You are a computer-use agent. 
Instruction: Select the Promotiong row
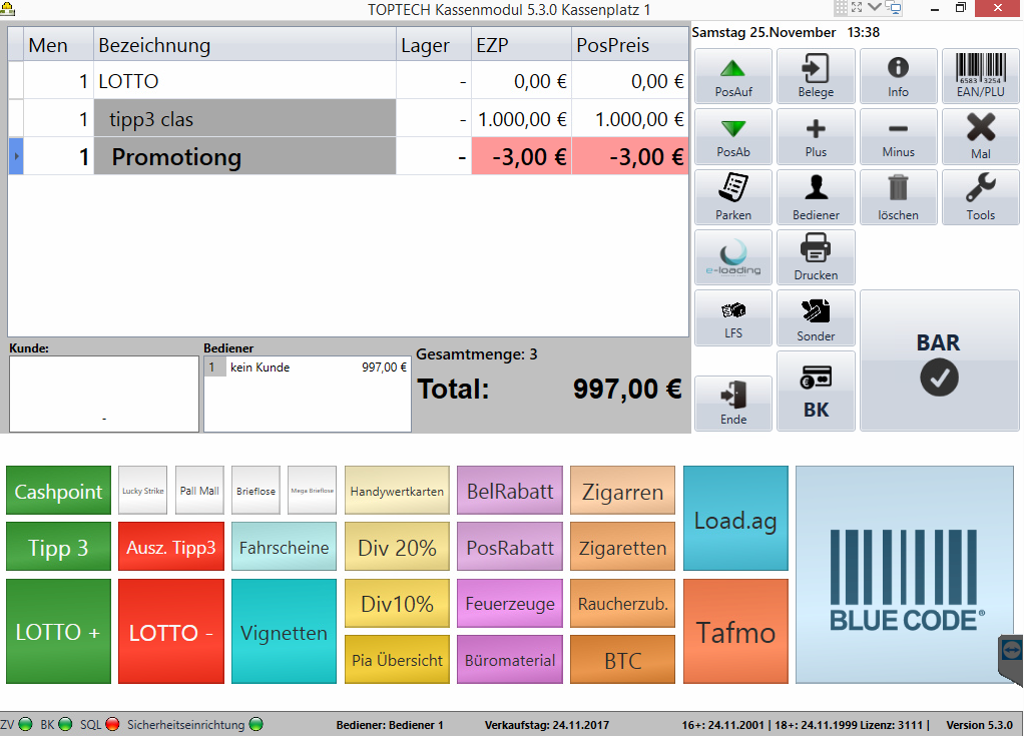click(348, 156)
